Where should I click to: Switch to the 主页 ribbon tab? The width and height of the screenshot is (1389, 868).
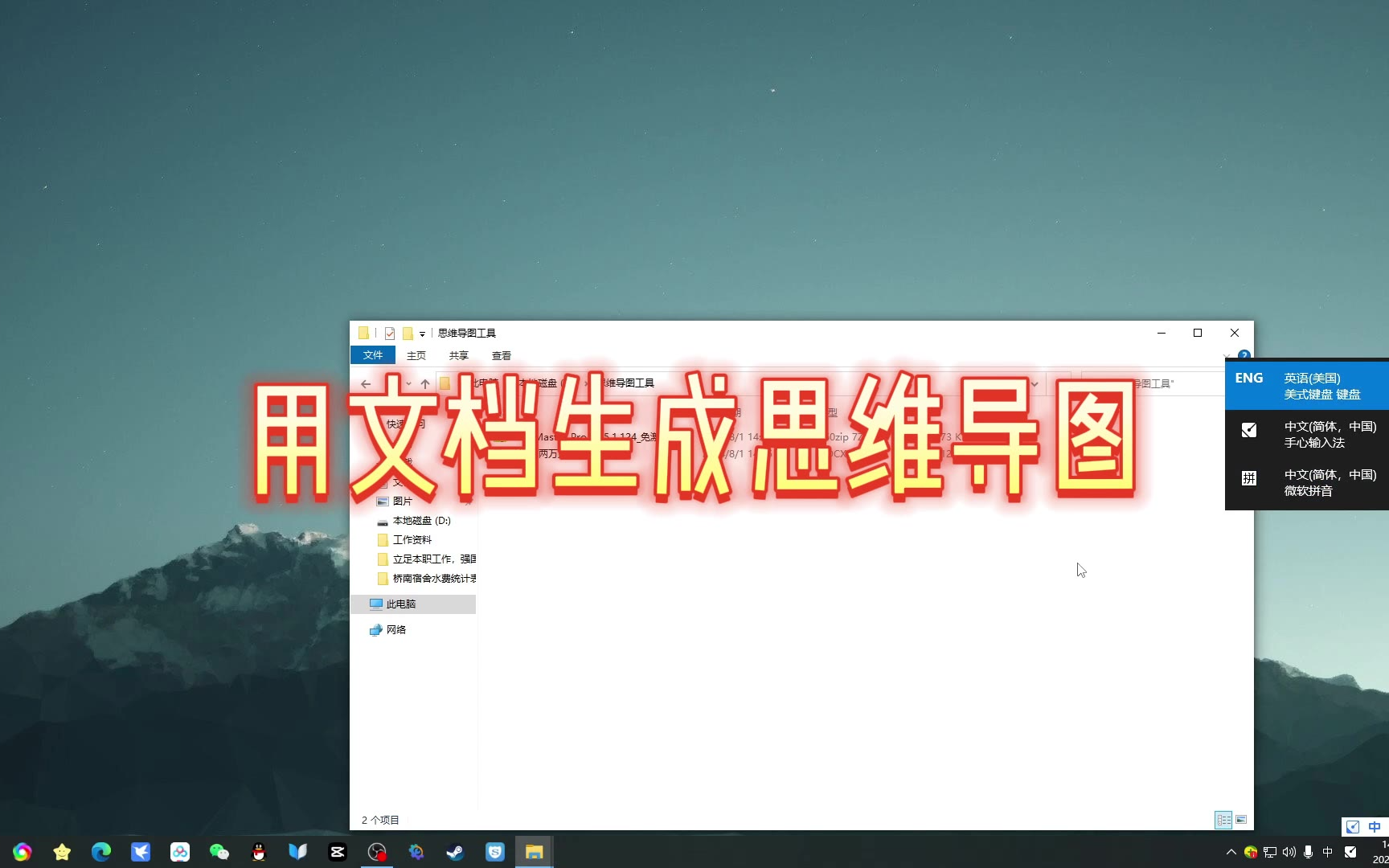click(416, 355)
